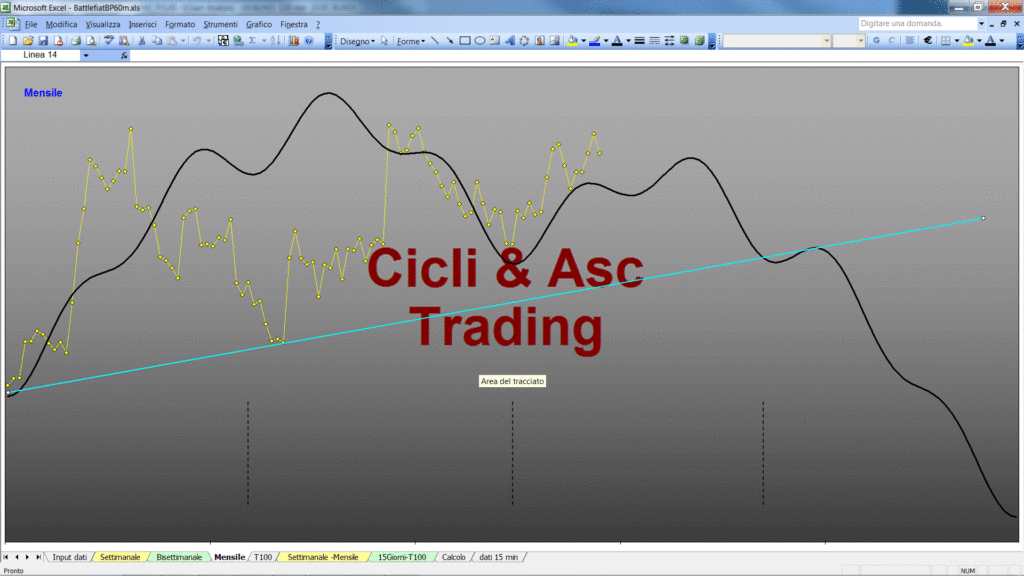Click the Name Box showing Linea 14
Screen dimensions: 1024x576
pyautogui.click(x=42, y=56)
